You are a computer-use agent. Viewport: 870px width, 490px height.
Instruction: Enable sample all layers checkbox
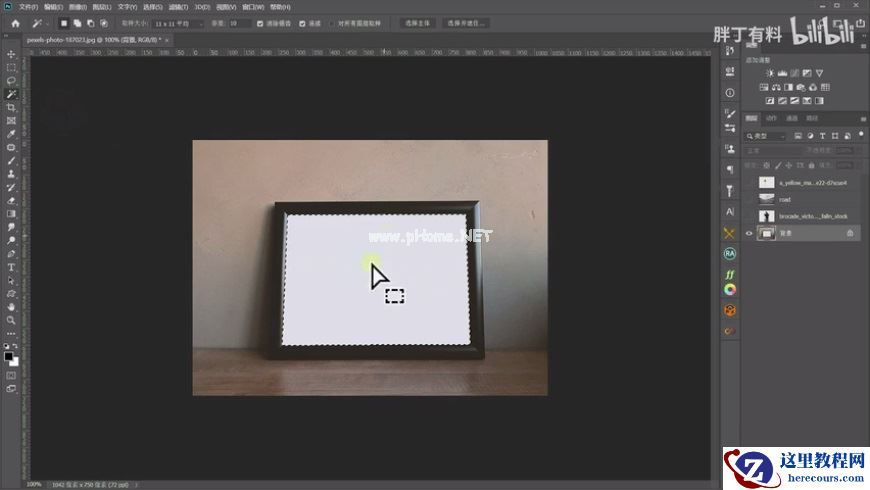point(332,23)
